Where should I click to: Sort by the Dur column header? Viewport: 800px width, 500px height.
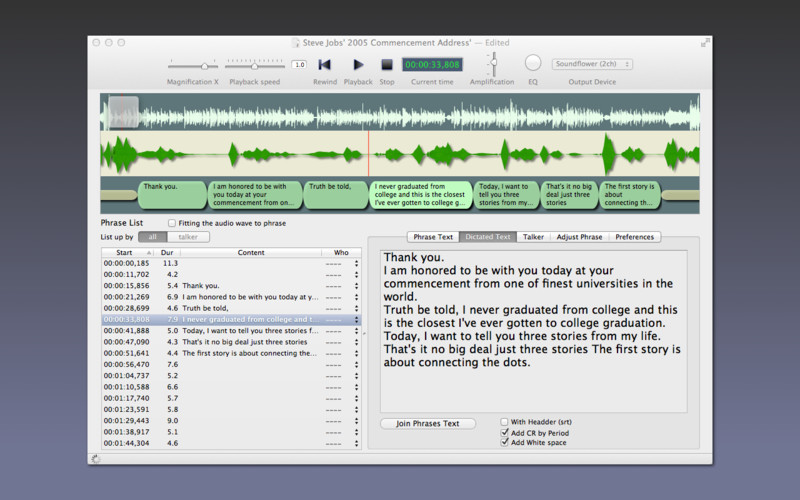pyautogui.click(x=167, y=253)
